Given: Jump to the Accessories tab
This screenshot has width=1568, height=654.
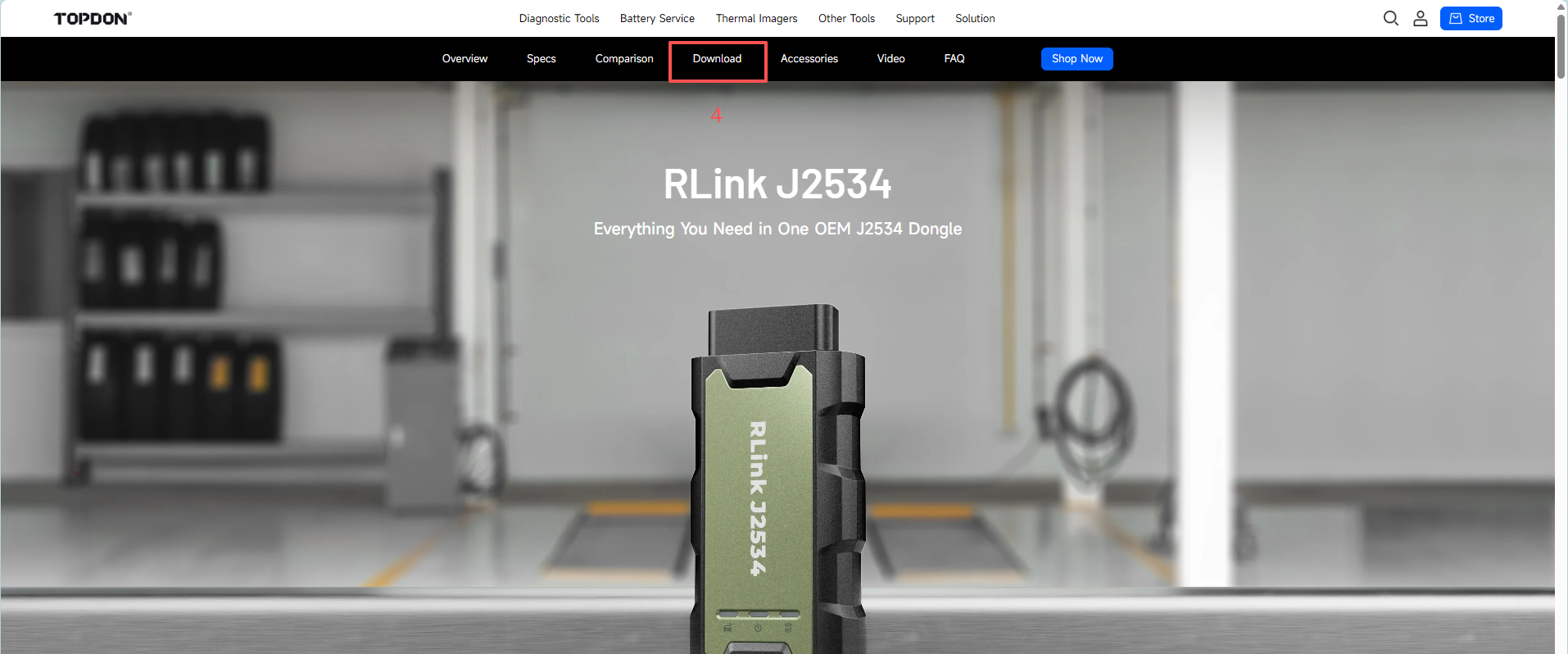Looking at the screenshot, I should [x=809, y=59].
